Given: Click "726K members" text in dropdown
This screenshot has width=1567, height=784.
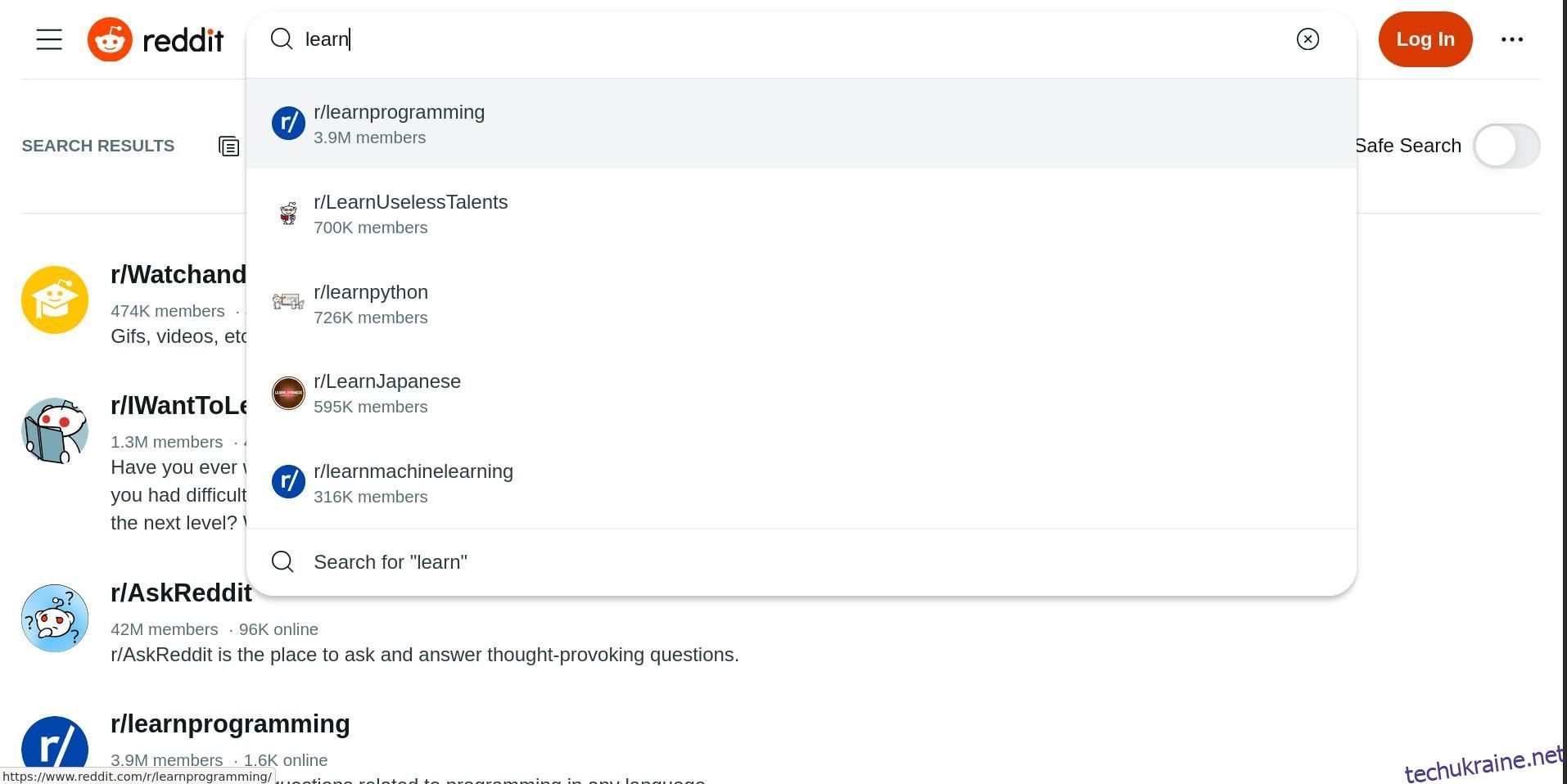Looking at the screenshot, I should pyautogui.click(x=370, y=318).
